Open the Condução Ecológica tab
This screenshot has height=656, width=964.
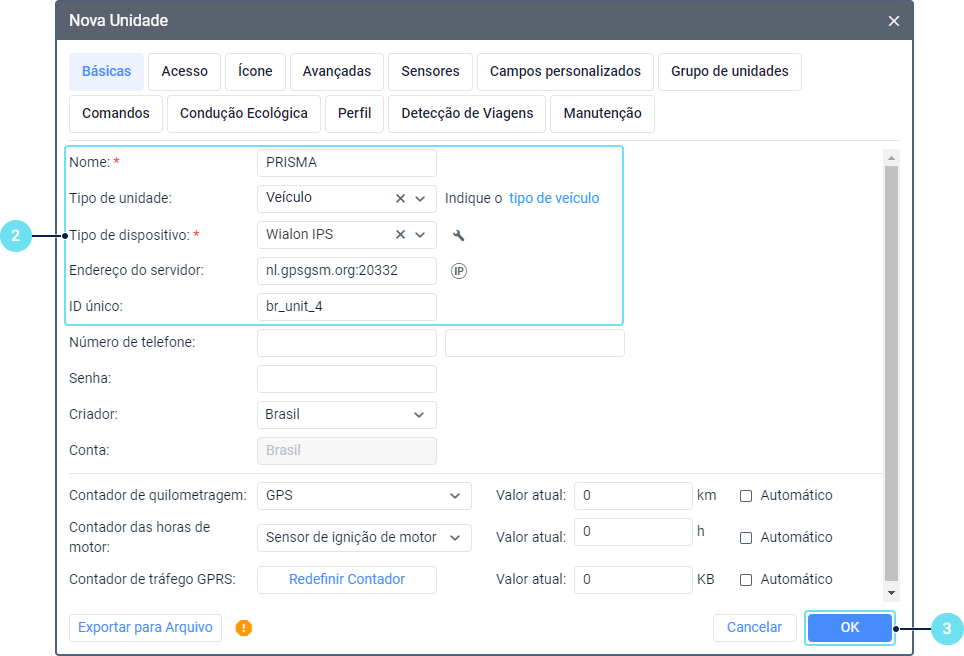(x=244, y=114)
